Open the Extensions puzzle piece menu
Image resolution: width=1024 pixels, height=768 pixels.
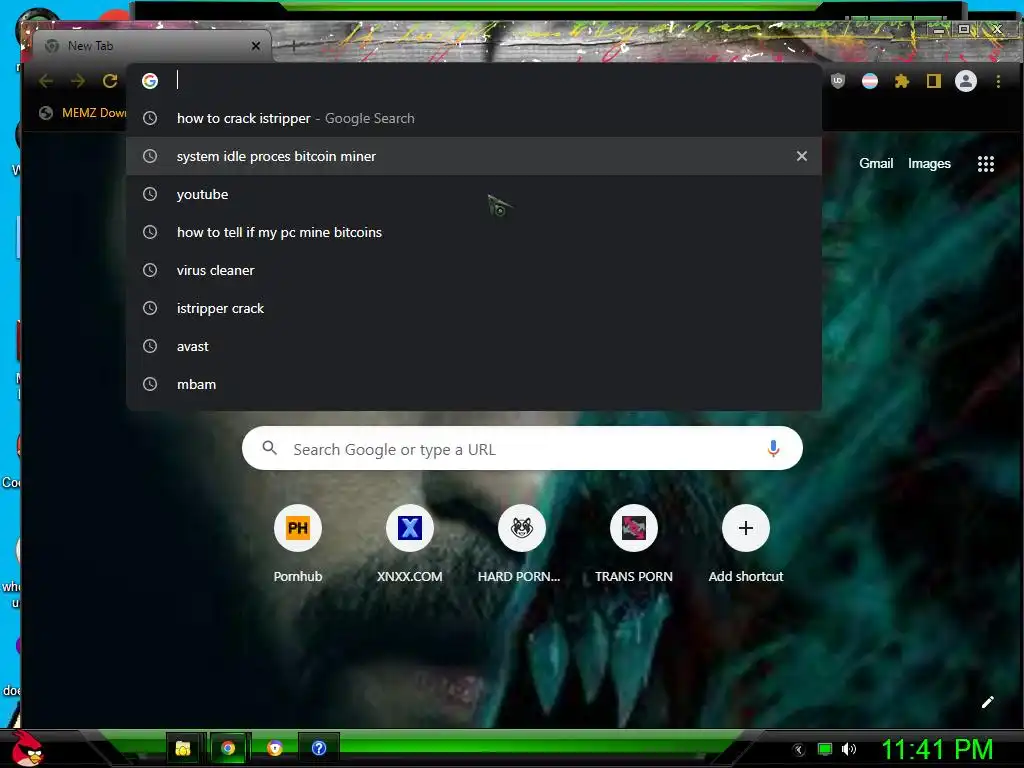point(902,81)
